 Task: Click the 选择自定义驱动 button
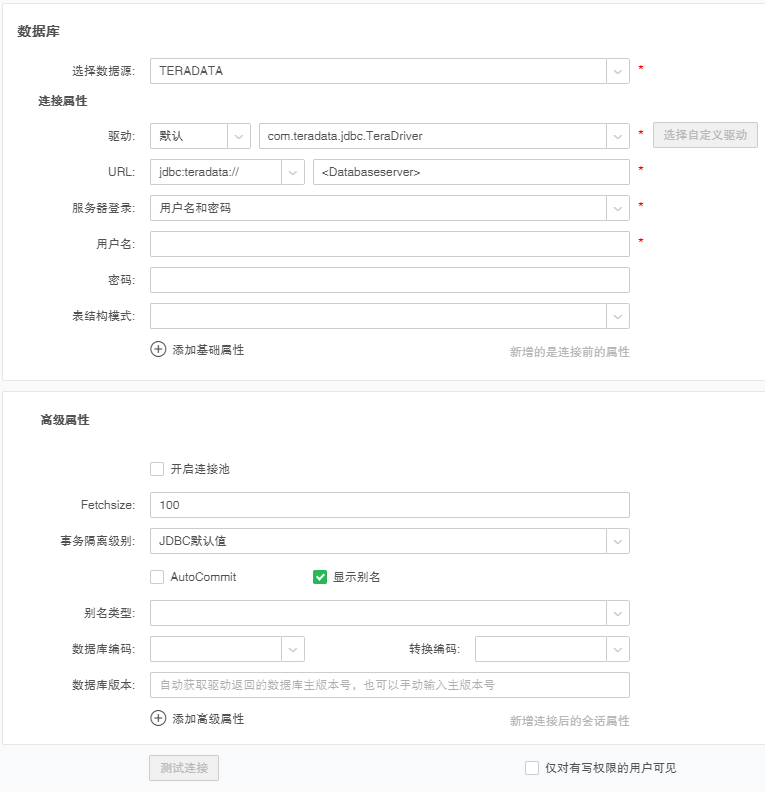point(705,135)
